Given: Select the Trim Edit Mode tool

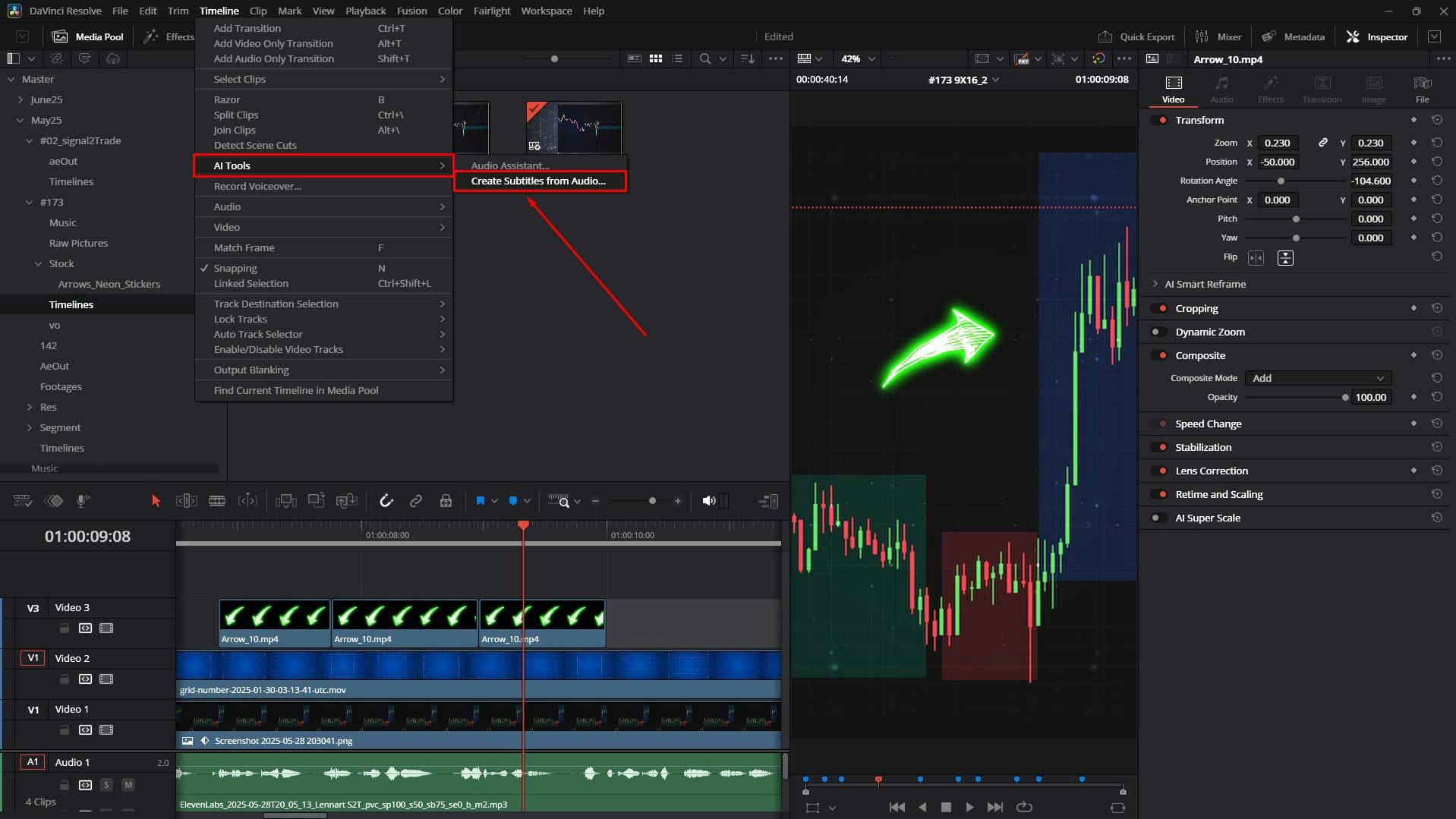Looking at the screenshot, I should click(186, 501).
